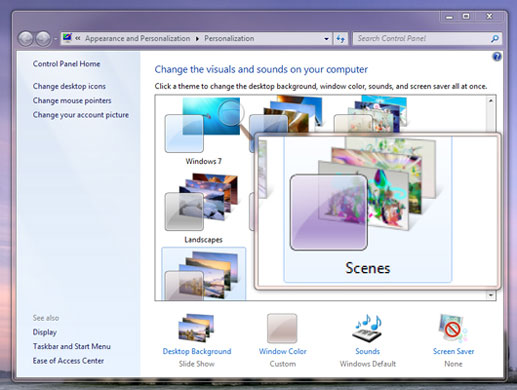The height and width of the screenshot is (390, 517).
Task: Click the Window Color link text
Action: coord(282,351)
